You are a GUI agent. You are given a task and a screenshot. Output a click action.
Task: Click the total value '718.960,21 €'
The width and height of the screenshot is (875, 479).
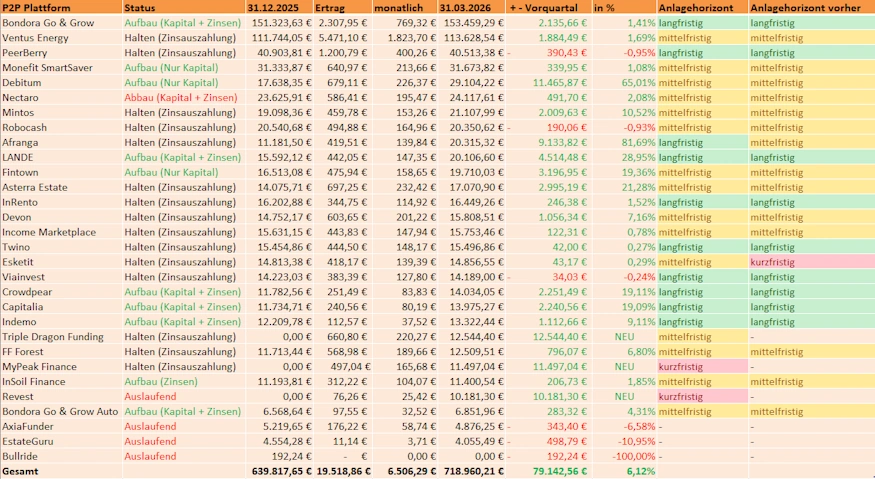pos(474,471)
